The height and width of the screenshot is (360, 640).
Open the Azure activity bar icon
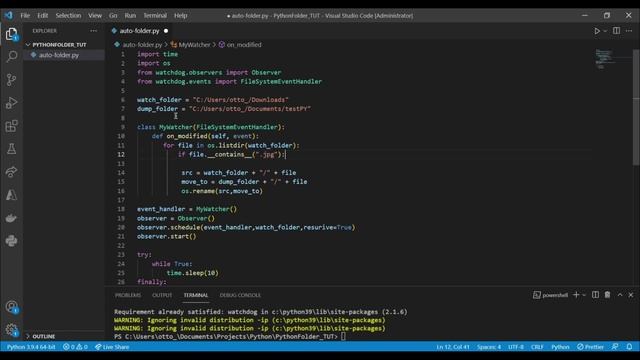[11, 195]
